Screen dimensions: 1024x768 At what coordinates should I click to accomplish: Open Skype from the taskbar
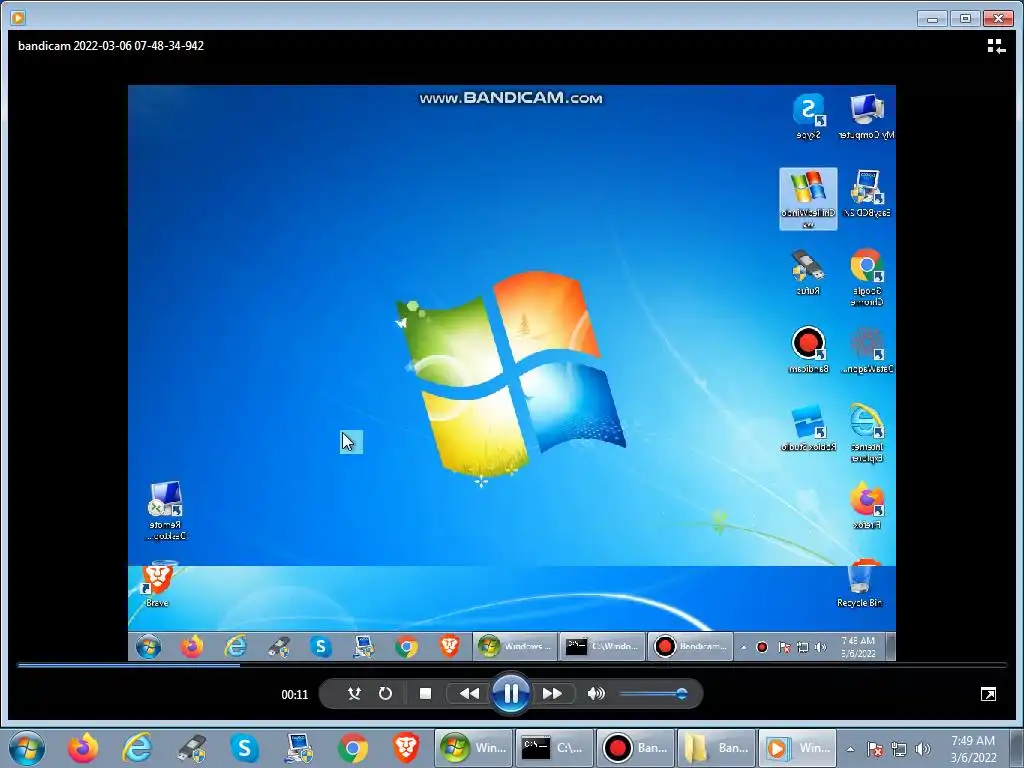[245, 748]
